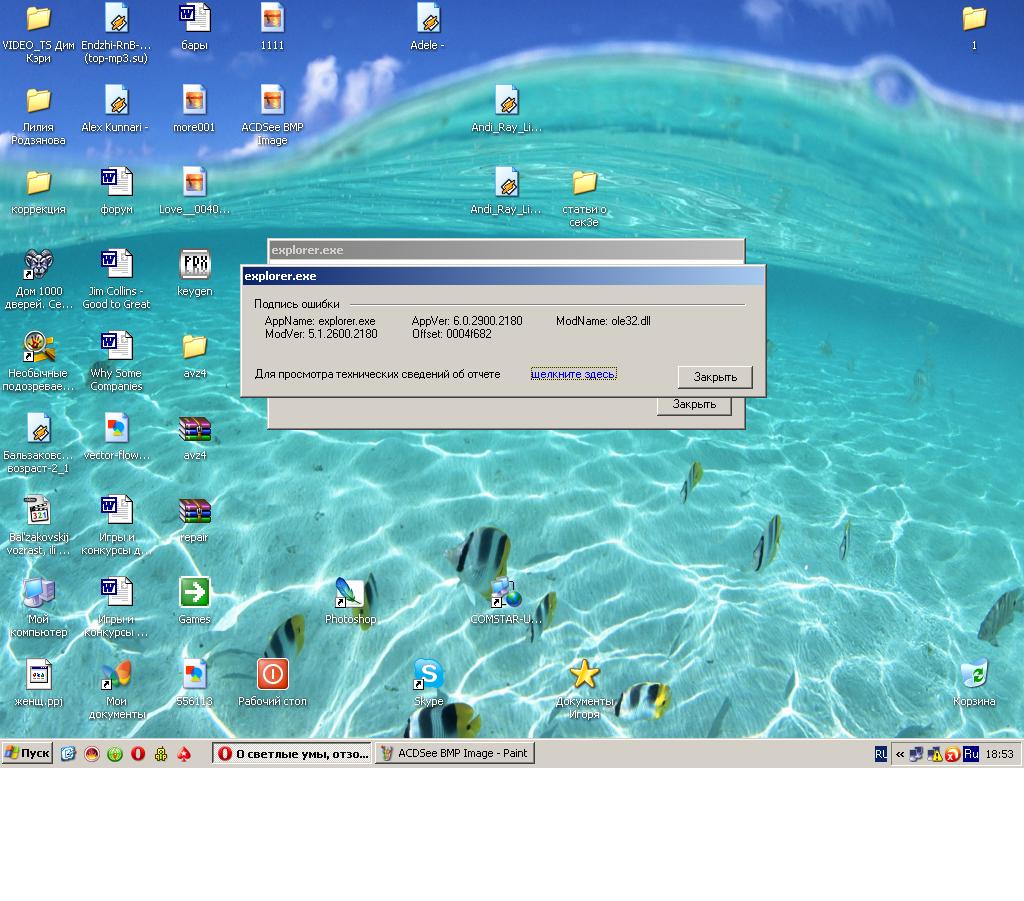Viewport: 1024px width, 901px height.
Task: Select the Мой компьютер desktop icon
Action: coord(38,593)
